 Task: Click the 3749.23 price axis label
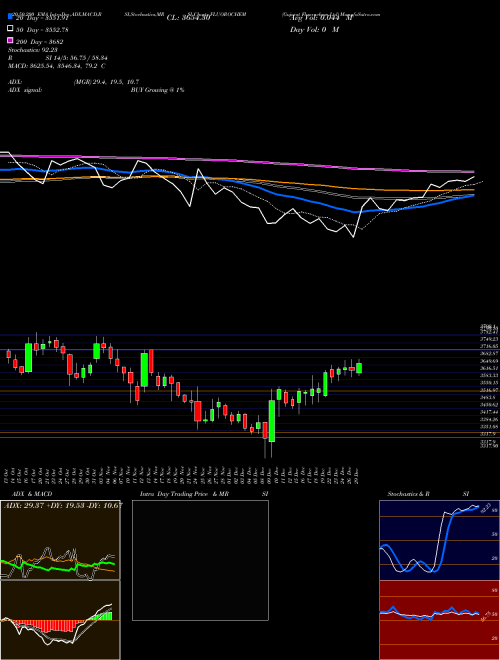click(x=489, y=339)
